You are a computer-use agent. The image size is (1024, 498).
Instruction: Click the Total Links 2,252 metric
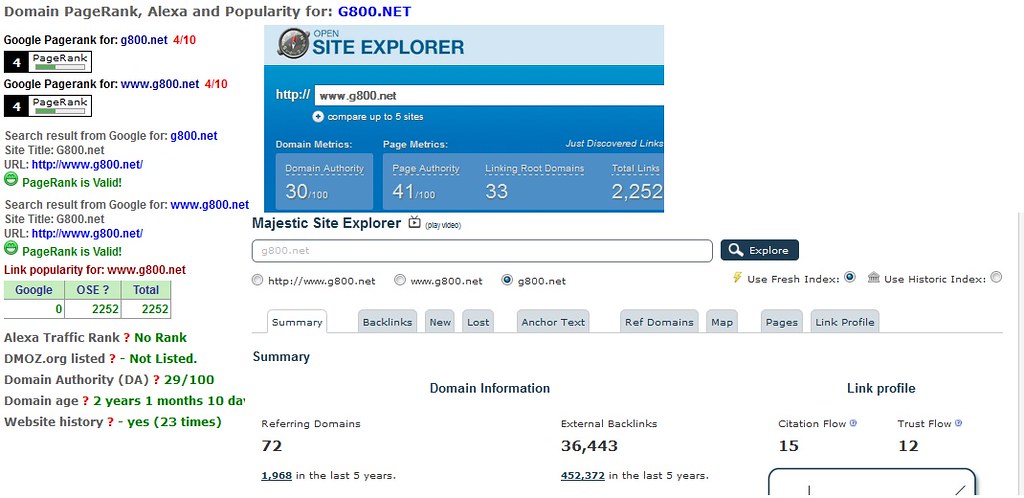click(637, 181)
